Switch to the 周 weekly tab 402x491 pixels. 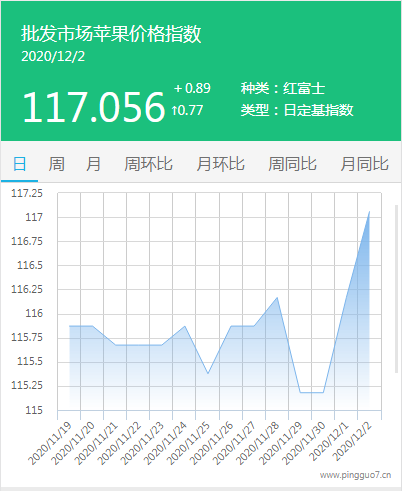pos(56,164)
